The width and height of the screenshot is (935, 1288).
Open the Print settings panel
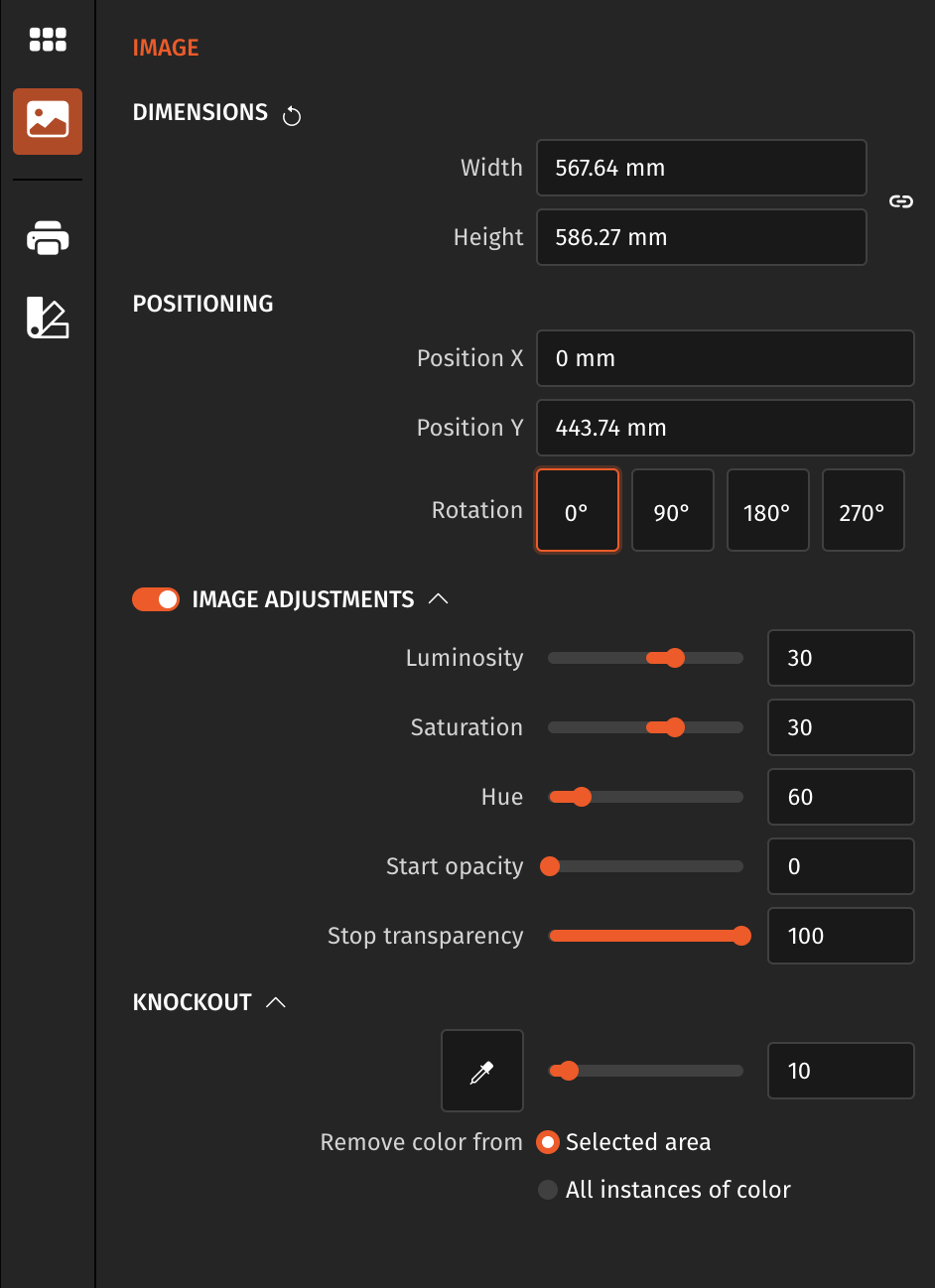pyautogui.click(x=47, y=238)
